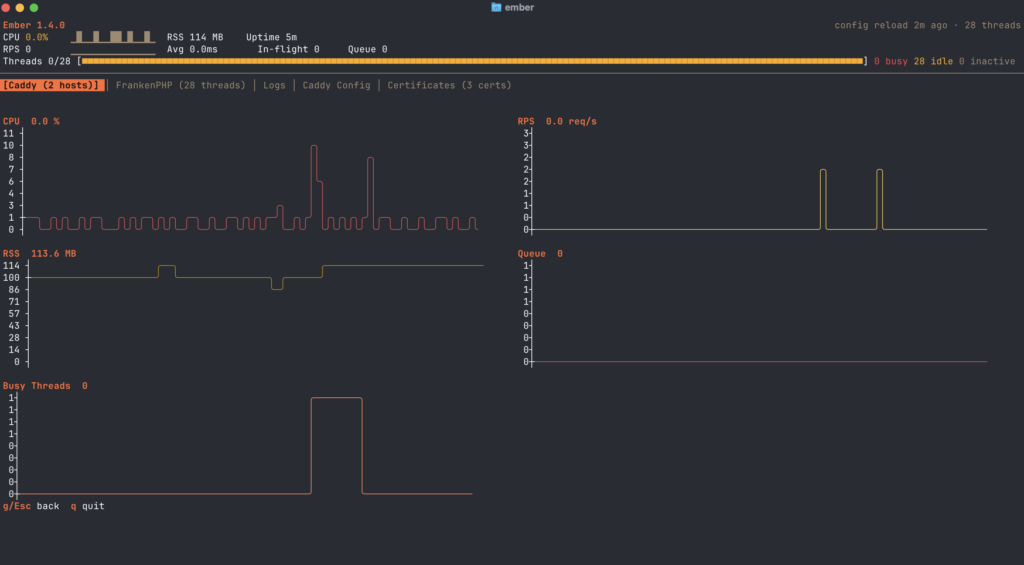Click the 0 inactive thread count
The width and height of the screenshot is (1024, 565).
point(987,61)
